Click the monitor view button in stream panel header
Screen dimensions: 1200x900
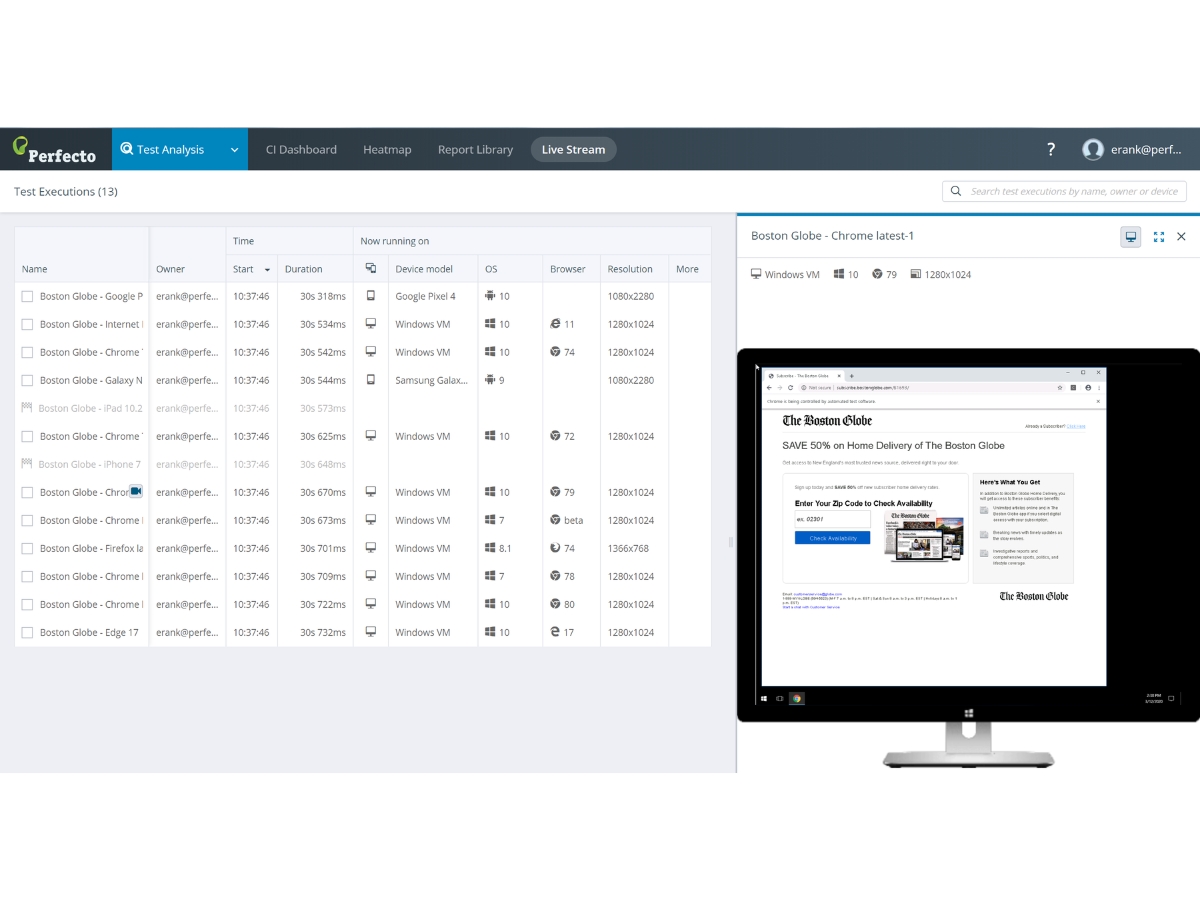[x=1131, y=237]
